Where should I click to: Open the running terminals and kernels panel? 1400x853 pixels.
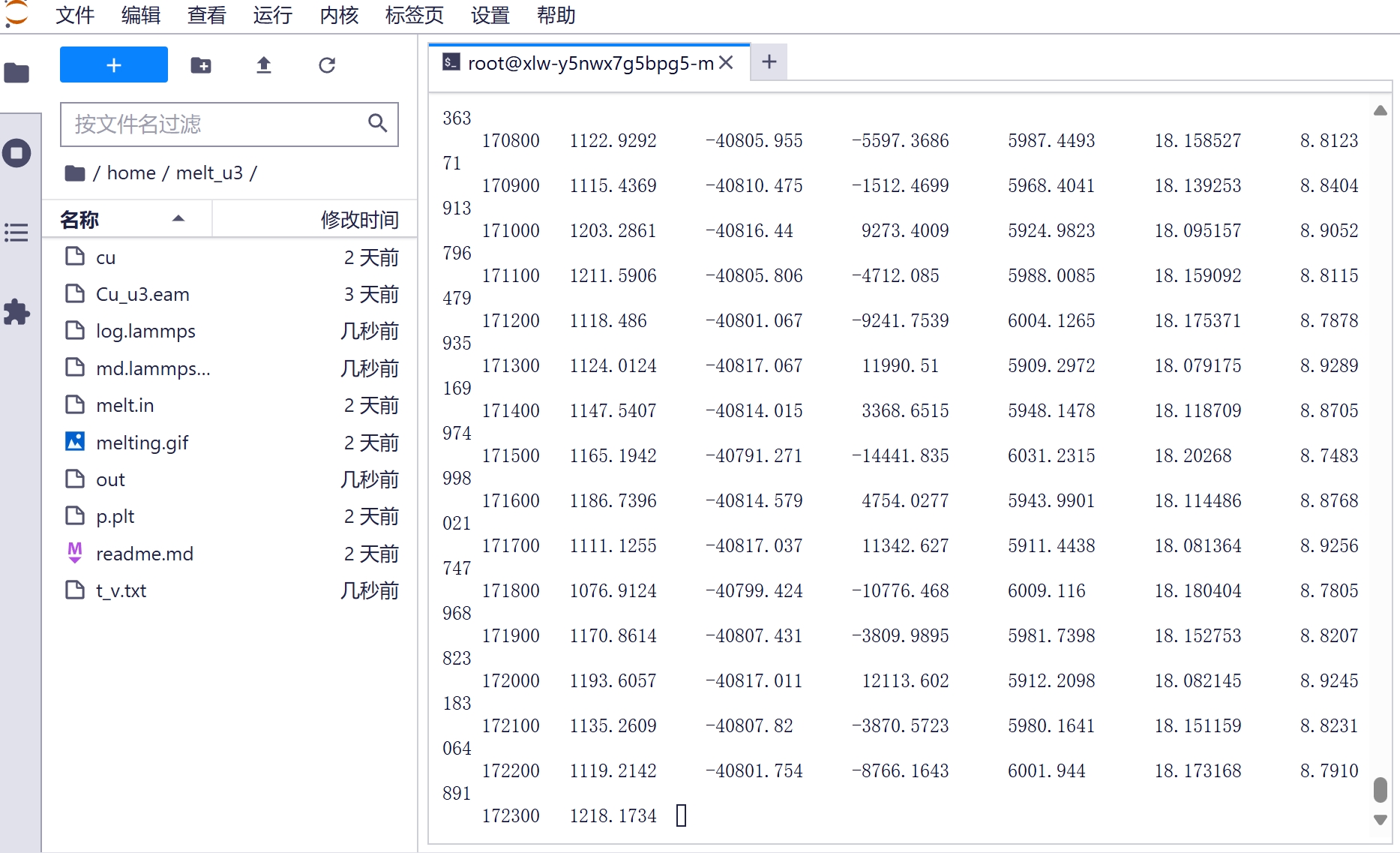[x=16, y=153]
